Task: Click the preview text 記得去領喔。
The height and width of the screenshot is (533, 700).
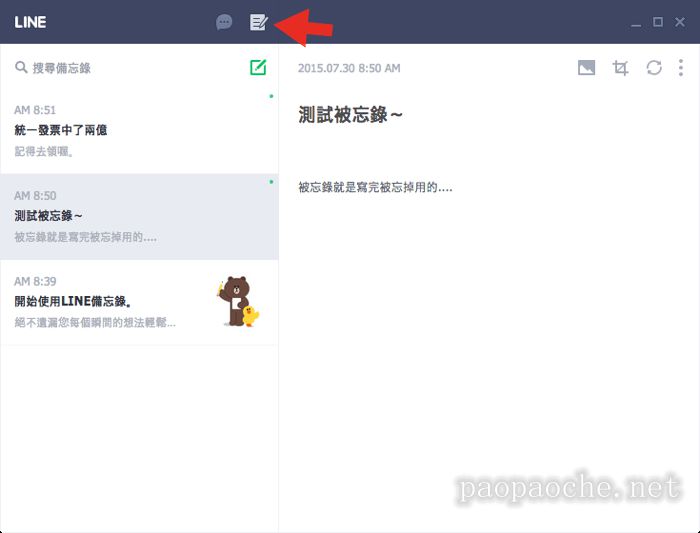Action: coord(44,151)
